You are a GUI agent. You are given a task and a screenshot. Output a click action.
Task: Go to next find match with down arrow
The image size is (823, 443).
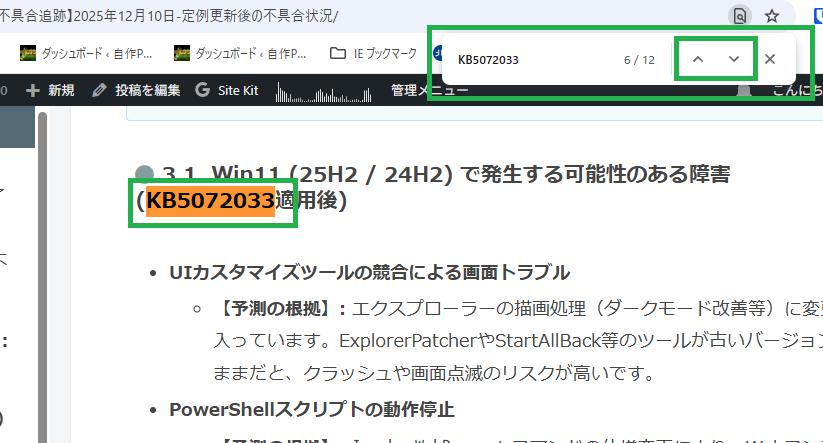[x=734, y=59]
